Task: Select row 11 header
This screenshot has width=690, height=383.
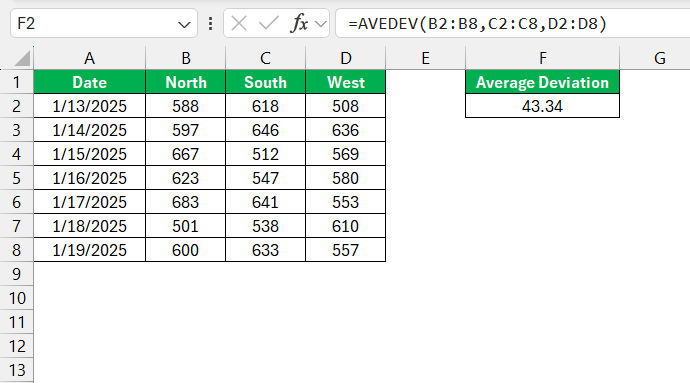Action: [17, 322]
